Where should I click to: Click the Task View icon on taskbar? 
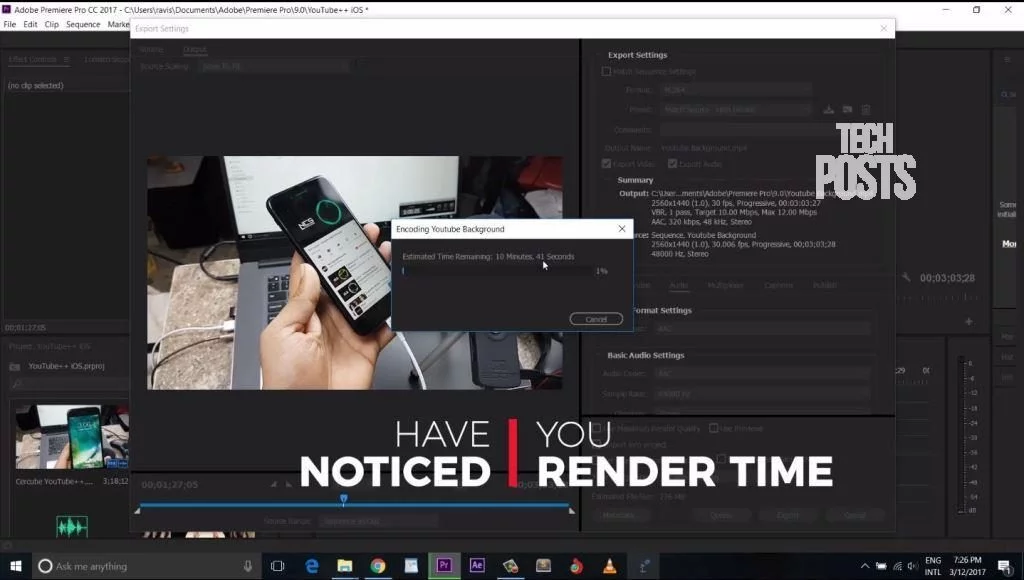click(278, 566)
